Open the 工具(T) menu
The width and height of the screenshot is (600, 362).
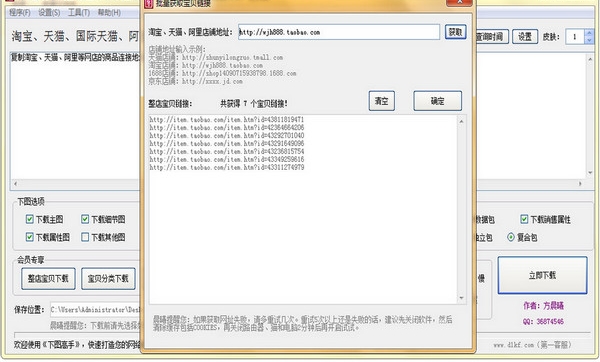(79, 13)
